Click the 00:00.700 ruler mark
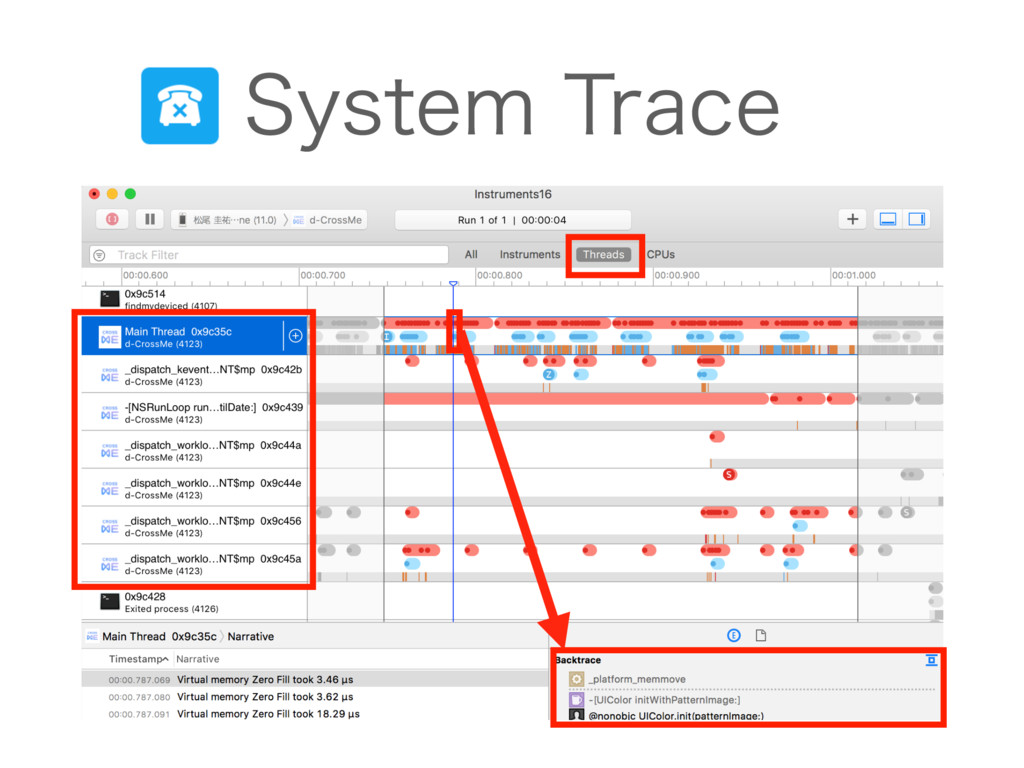The height and width of the screenshot is (768, 1024). (x=323, y=276)
